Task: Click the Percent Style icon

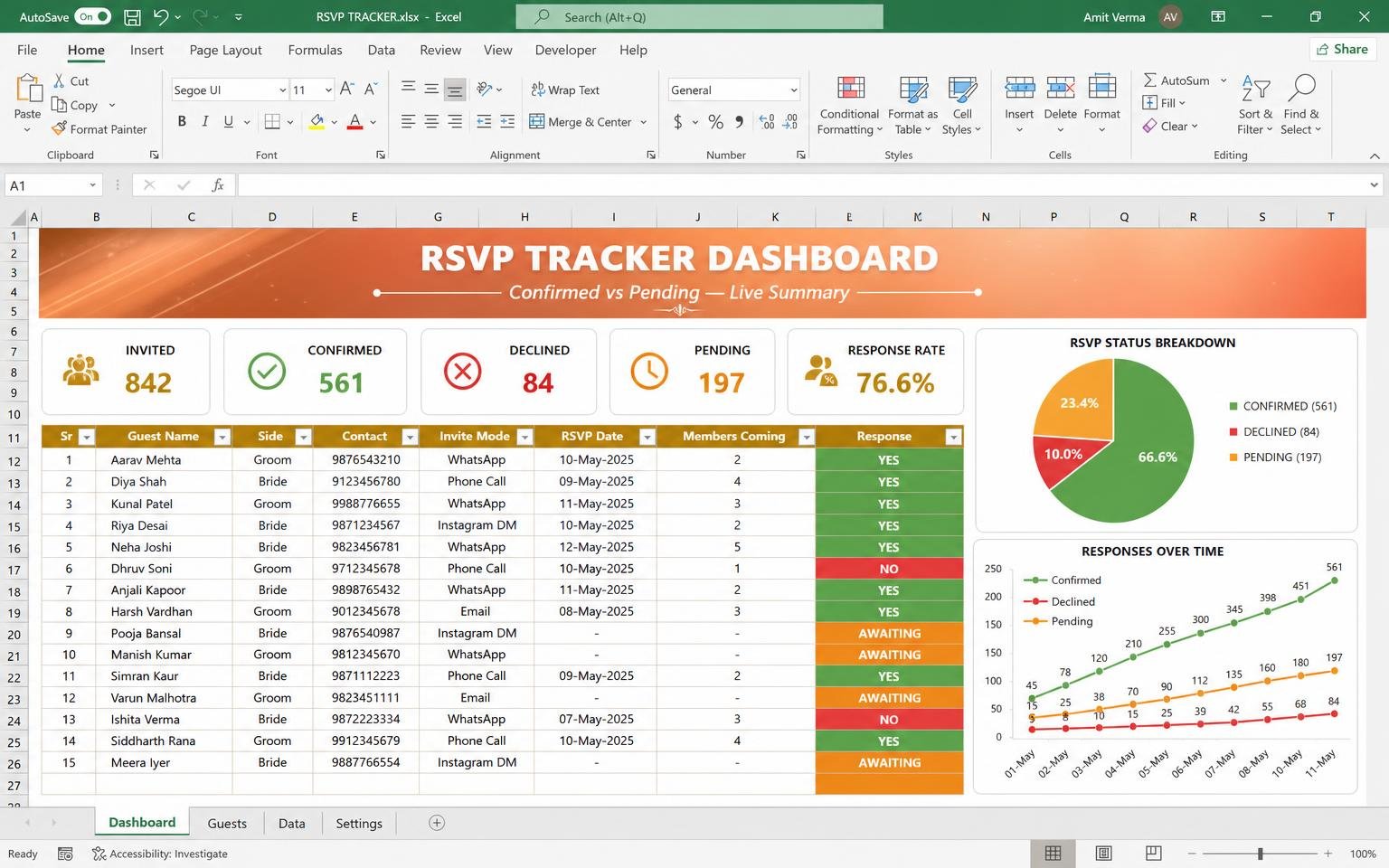Action: point(715,121)
